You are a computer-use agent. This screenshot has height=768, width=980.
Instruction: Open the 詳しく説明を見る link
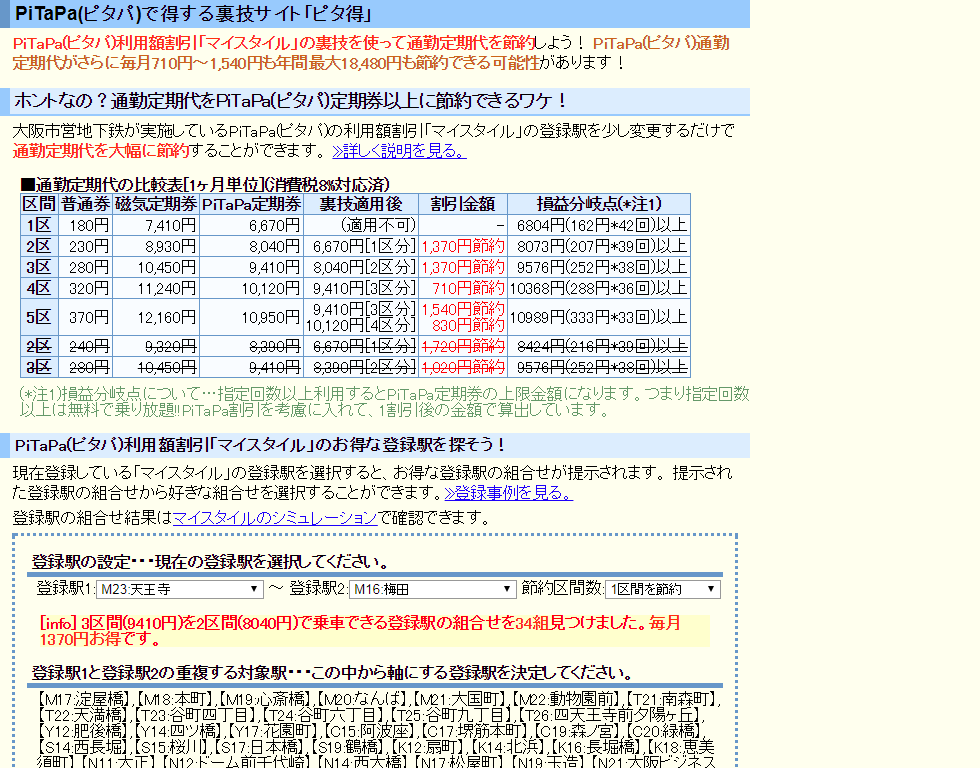(x=399, y=151)
